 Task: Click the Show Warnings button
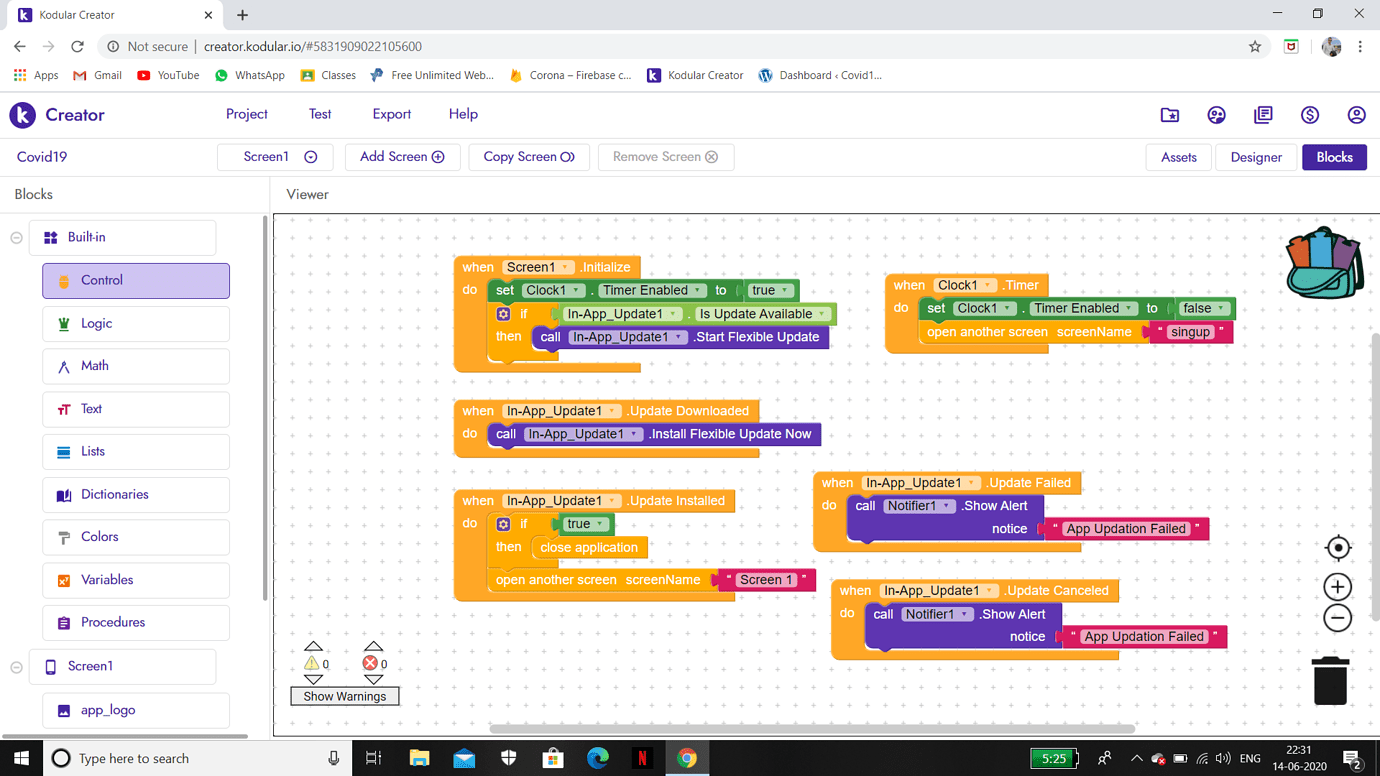(345, 696)
